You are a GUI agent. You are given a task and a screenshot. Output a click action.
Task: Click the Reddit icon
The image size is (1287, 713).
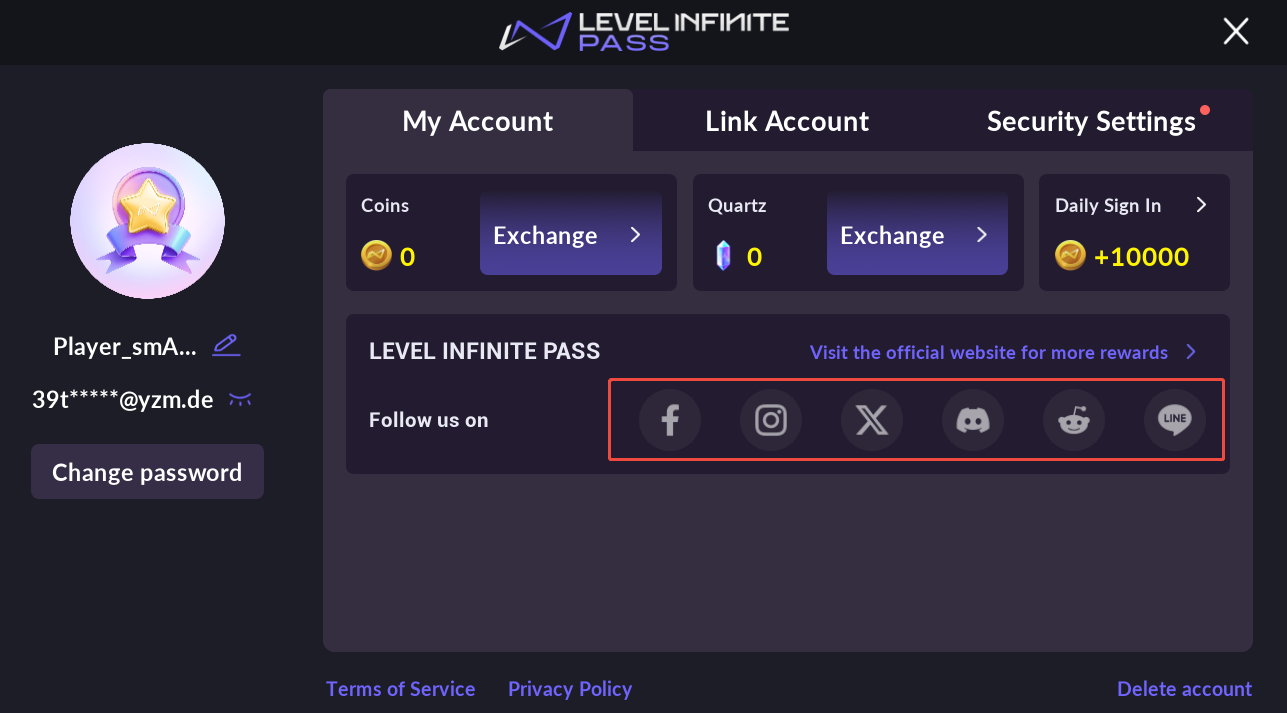1074,420
